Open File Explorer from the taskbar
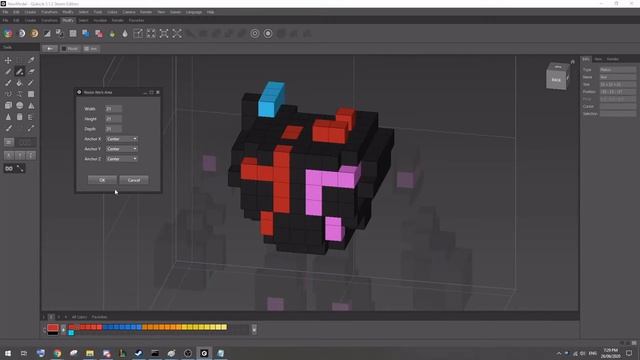 tap(90, 353)
